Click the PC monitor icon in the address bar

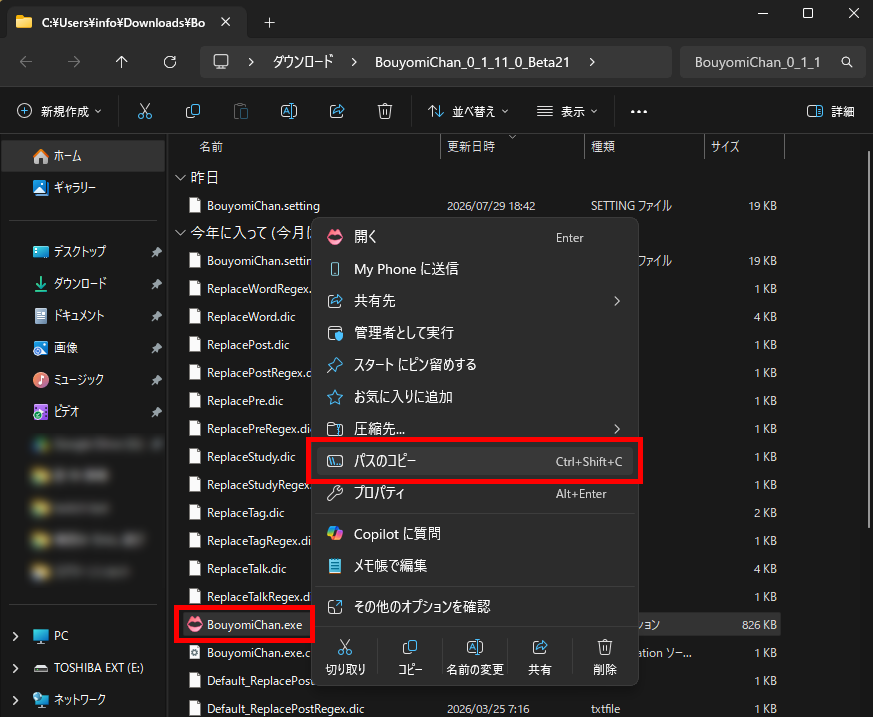221,62
